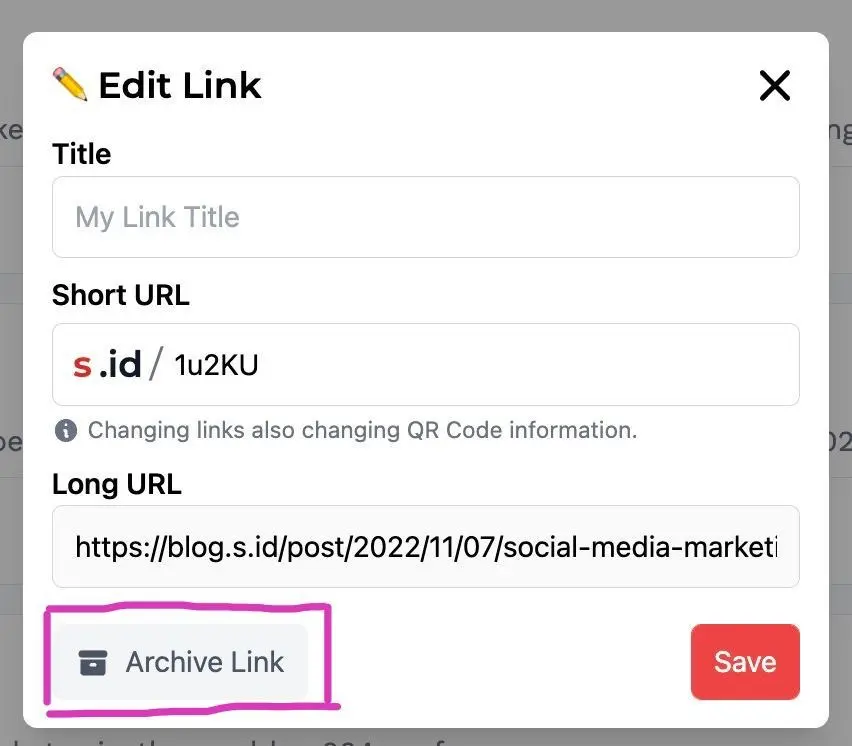Viewport: 852px width, 746px height.
Task: Focus the Long URL input field
Action: coord(425,546)
